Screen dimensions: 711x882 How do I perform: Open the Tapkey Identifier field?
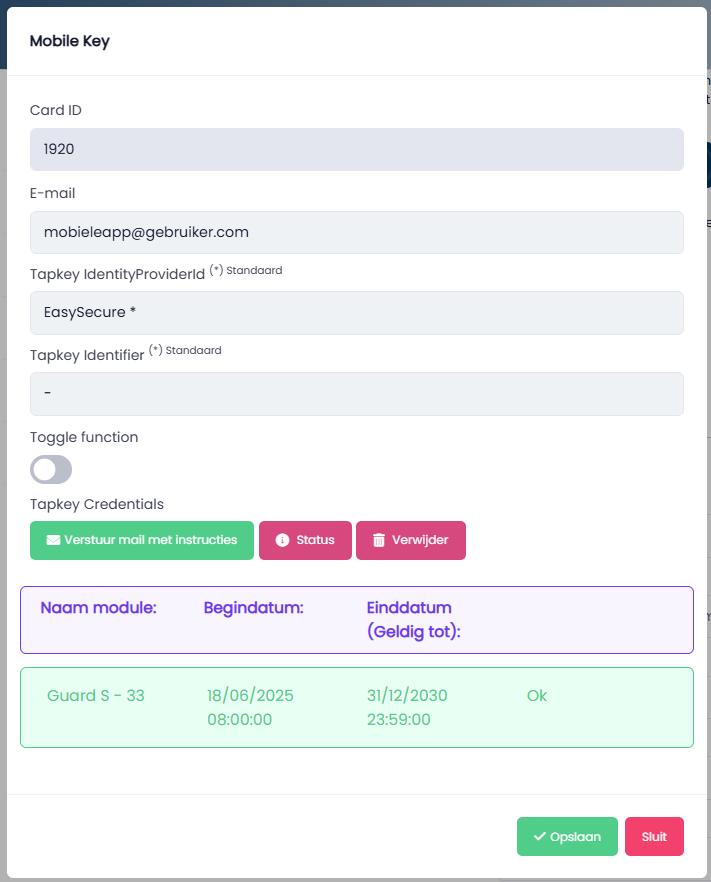(x=357, y=394)
